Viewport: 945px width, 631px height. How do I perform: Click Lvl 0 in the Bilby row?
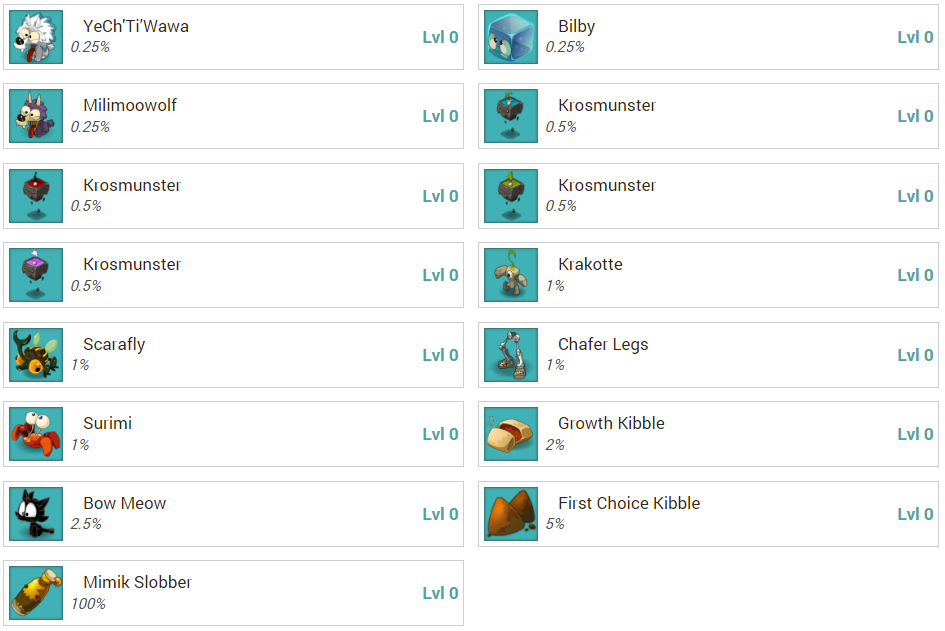tap(915, 37)
